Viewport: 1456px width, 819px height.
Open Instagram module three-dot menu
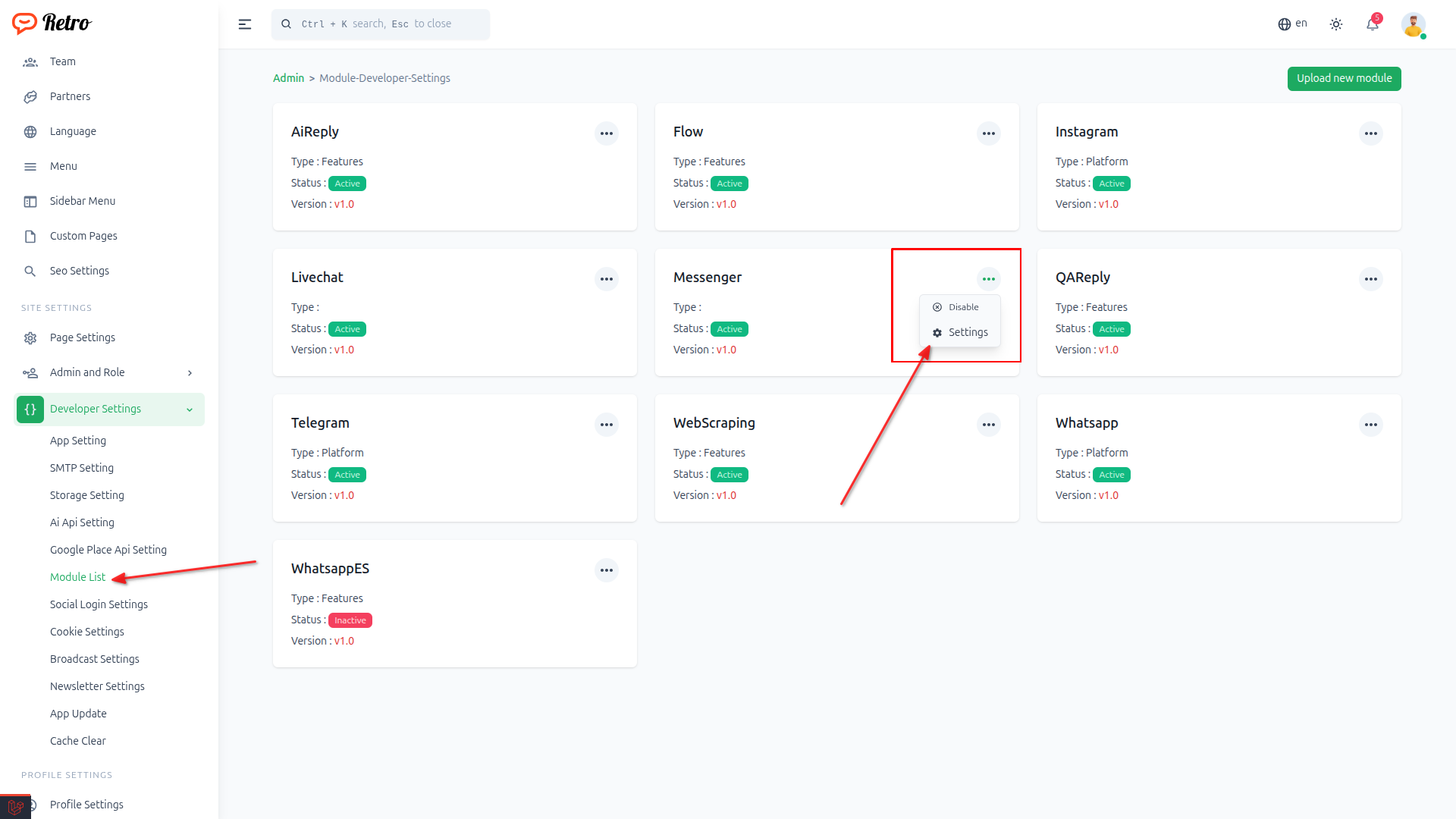[1370, 133]
